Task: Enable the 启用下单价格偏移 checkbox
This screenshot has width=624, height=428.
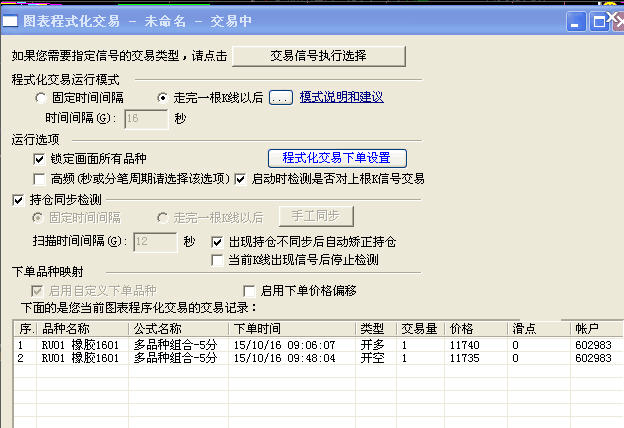Action: point(250,291)
